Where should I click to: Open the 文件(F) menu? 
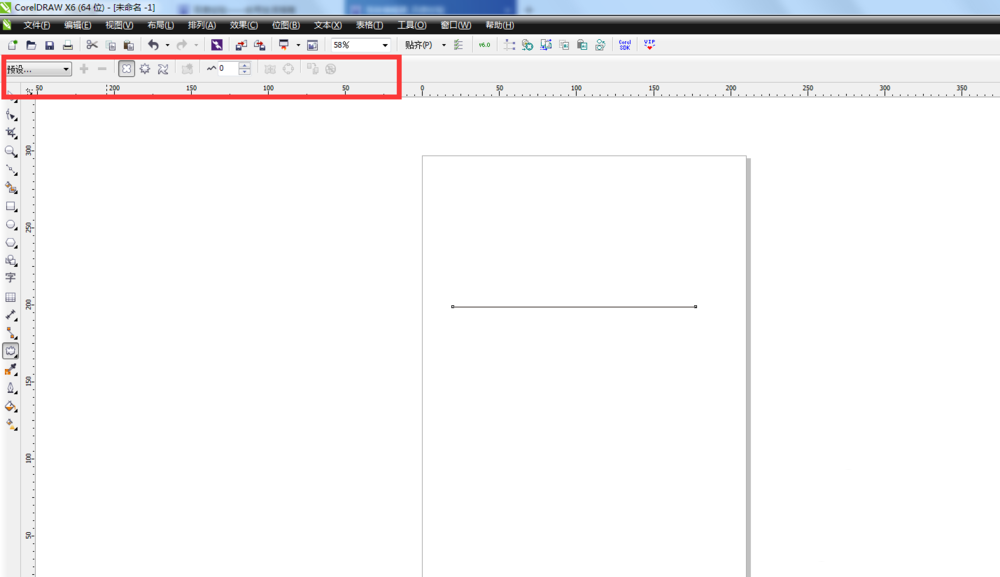(x=36, y=25)
